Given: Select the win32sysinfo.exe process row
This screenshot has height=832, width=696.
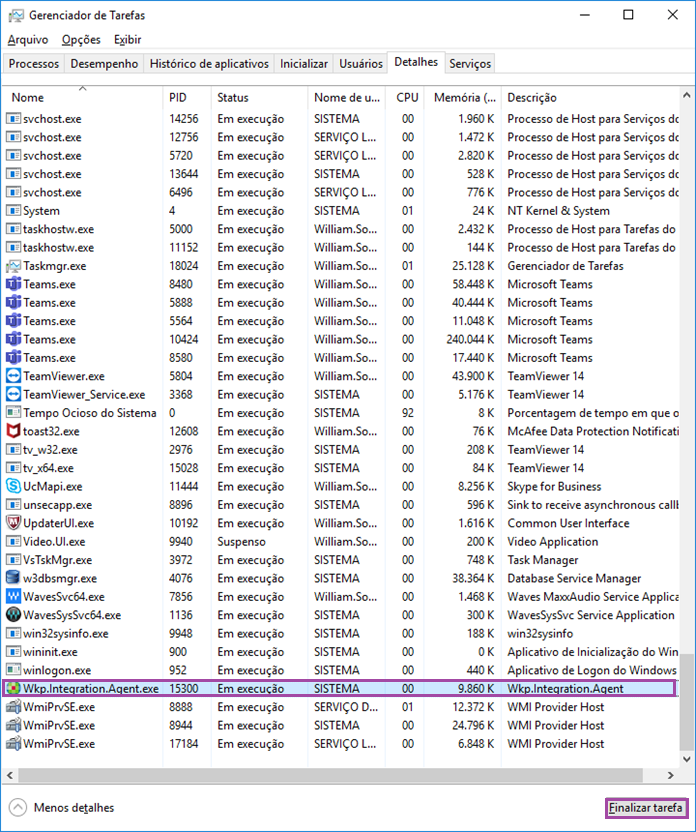Looking at the screenshot, I should tap(341, 634).
